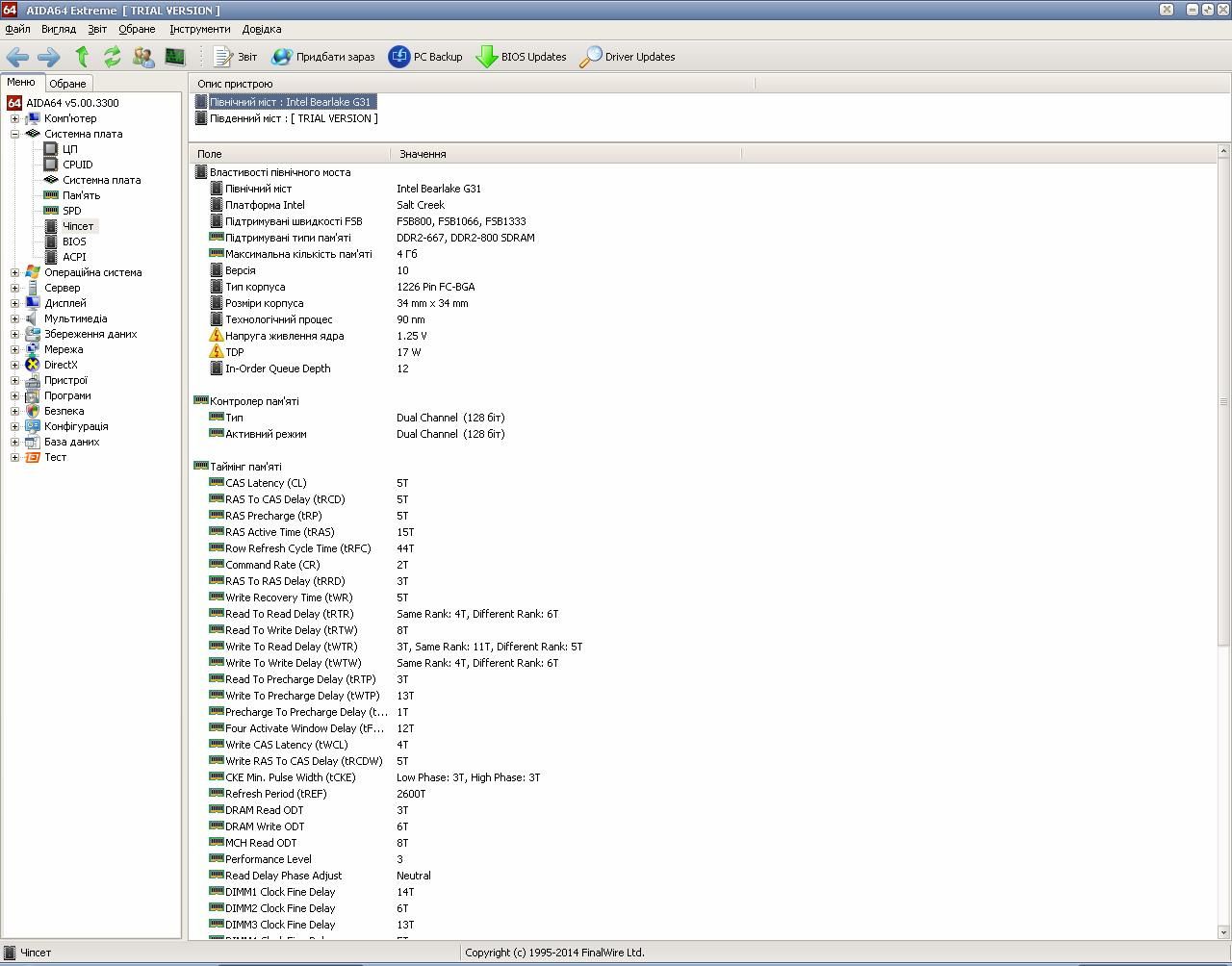Screen dimensions: 1232x966
Task: Switch to the Обране tab
Action: [x=67, y=84]
